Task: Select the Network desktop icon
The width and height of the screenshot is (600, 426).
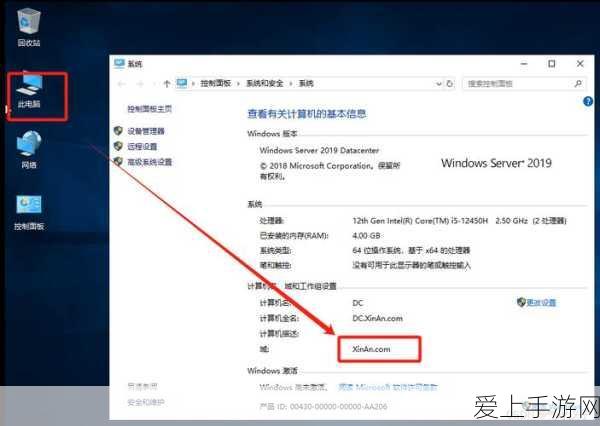Action: [x=29, y=150]
